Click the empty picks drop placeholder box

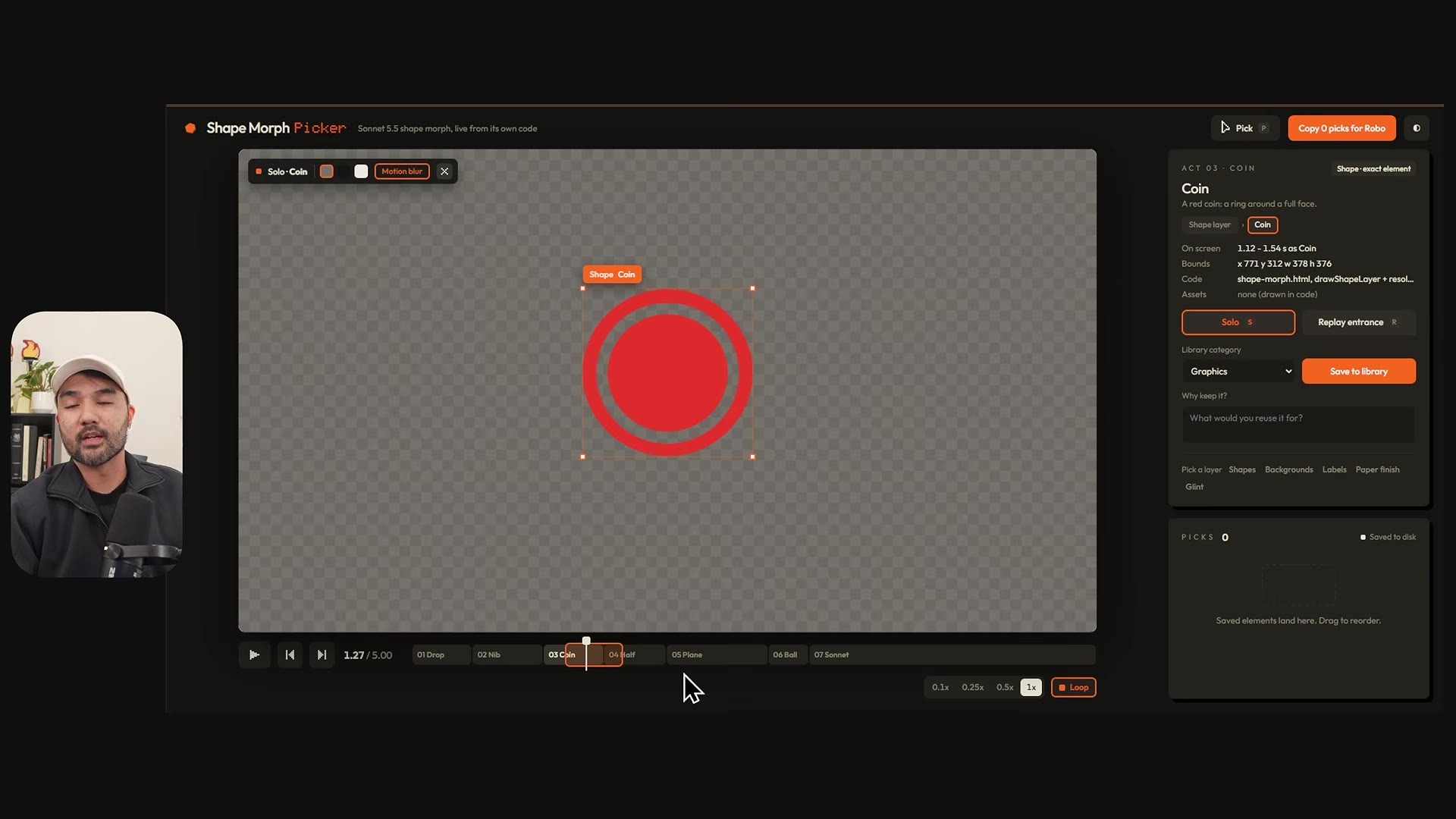[x=1298, y=584]
